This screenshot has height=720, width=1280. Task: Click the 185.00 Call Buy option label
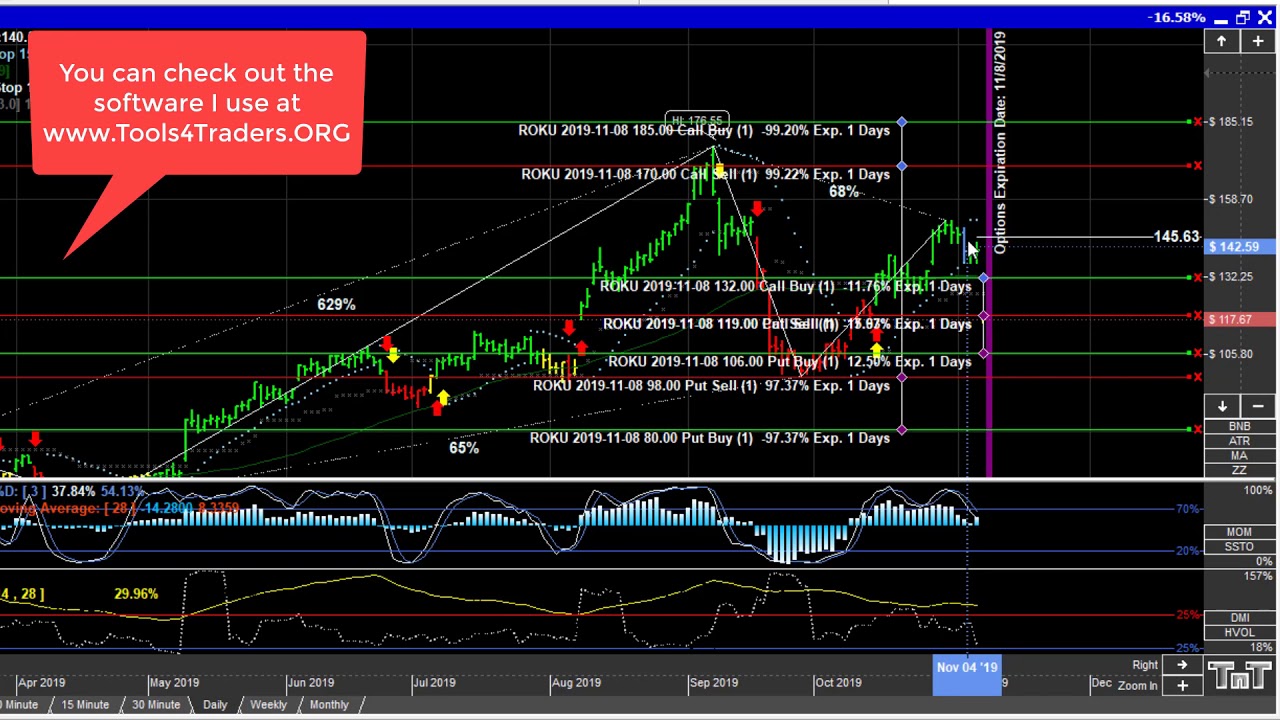click(704, 130)
